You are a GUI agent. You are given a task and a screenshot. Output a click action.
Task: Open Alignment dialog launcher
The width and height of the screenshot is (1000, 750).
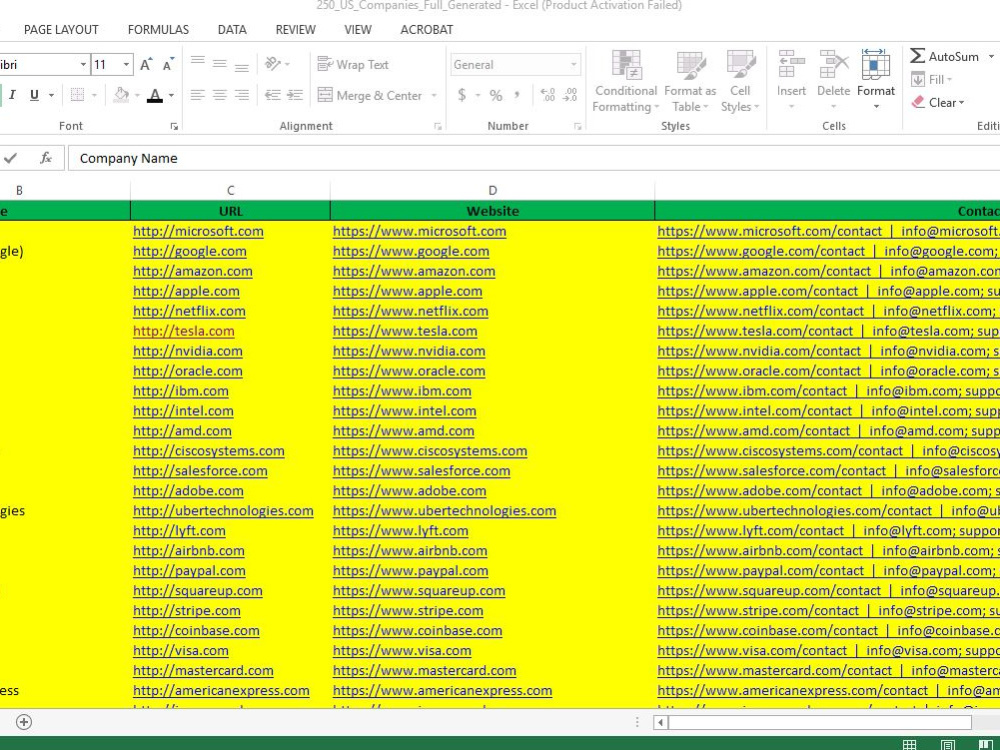[x=438, y=126]
